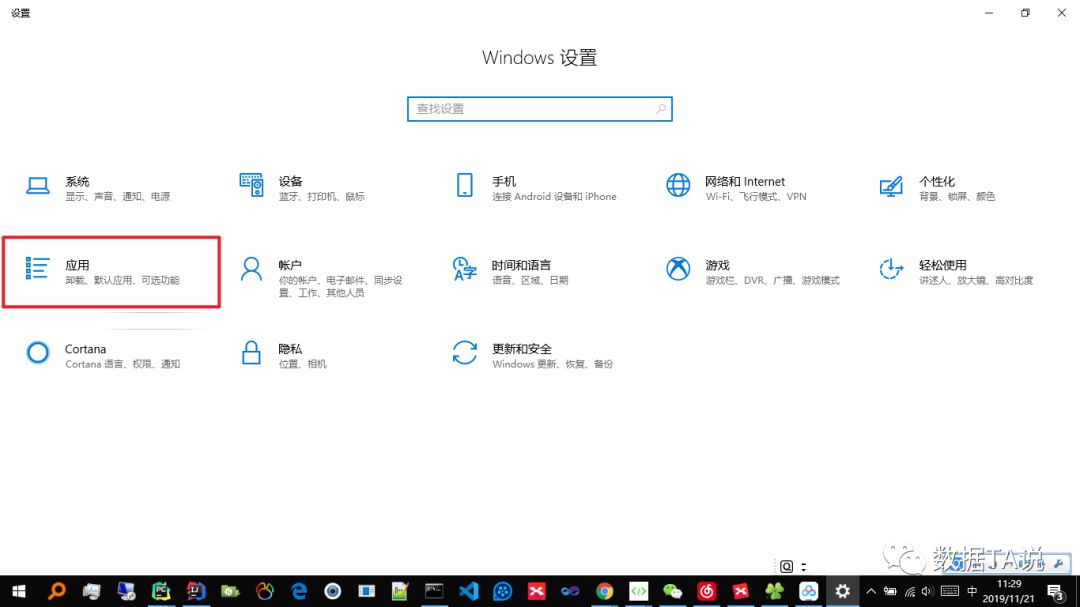Select the 更新和安全 category title

(x=521, y=349)
